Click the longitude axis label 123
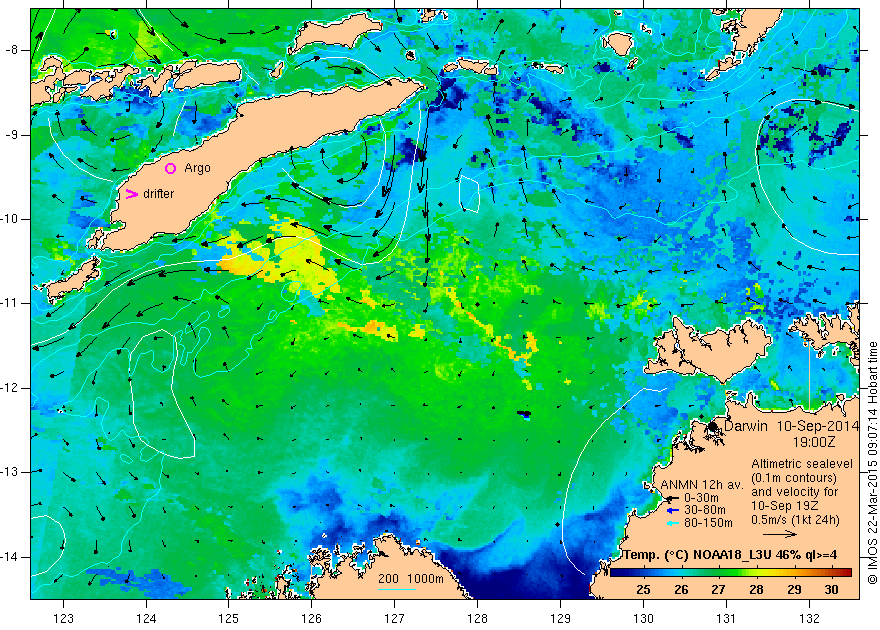Image resolution: width=880 pixels, height=630 pixels. pos(63,618)
